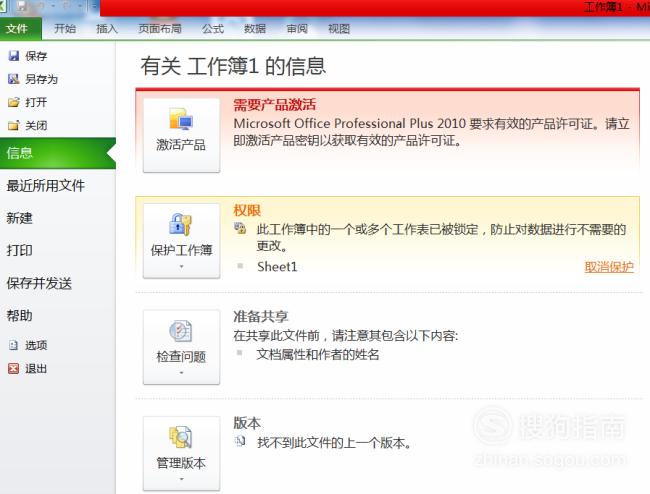This screenshot has width=650, height=494.
Task: Switch to the 开始 (Home) ribbon tab
Action: pos(65,29)
